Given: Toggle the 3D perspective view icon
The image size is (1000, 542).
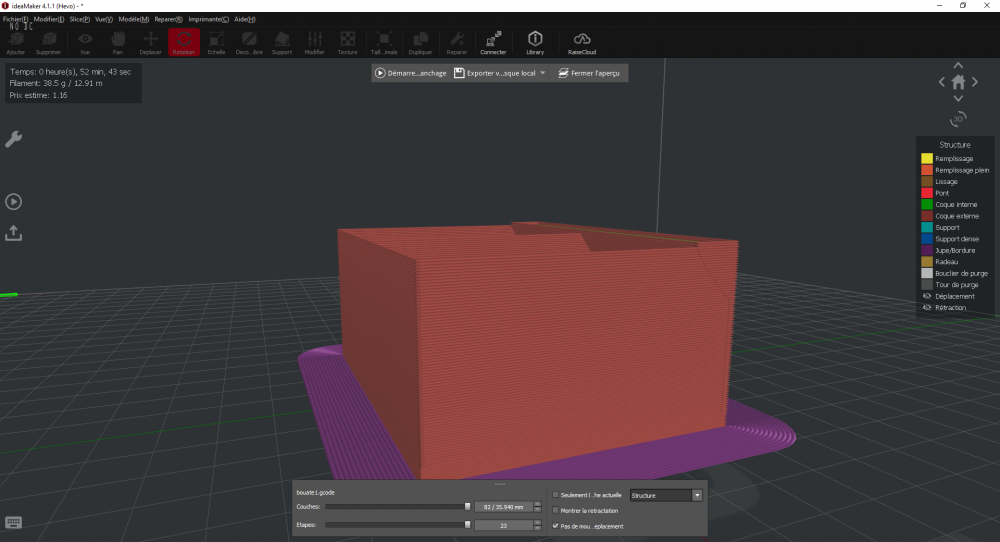Looking at the screenshot, I should tap(958, 119).
